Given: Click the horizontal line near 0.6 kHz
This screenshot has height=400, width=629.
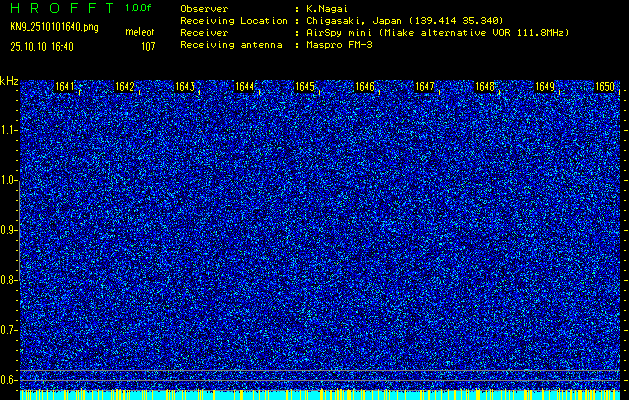Looking at the screenshot, I should tap(320, 371).
